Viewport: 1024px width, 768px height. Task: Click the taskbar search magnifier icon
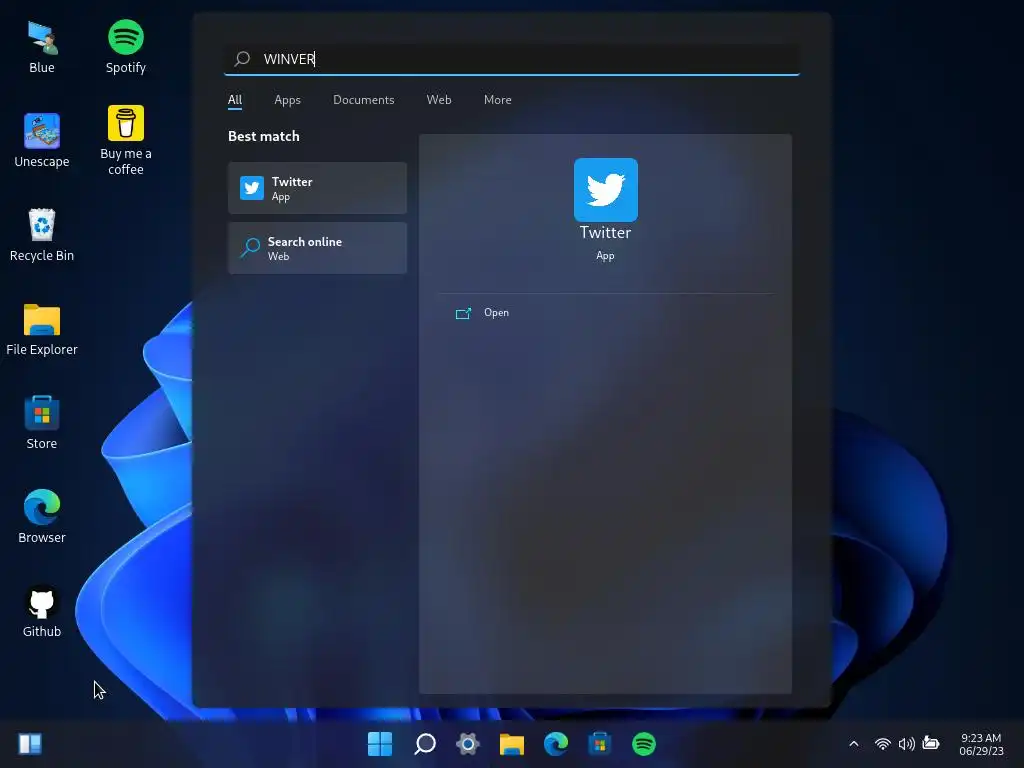(424, 744)
